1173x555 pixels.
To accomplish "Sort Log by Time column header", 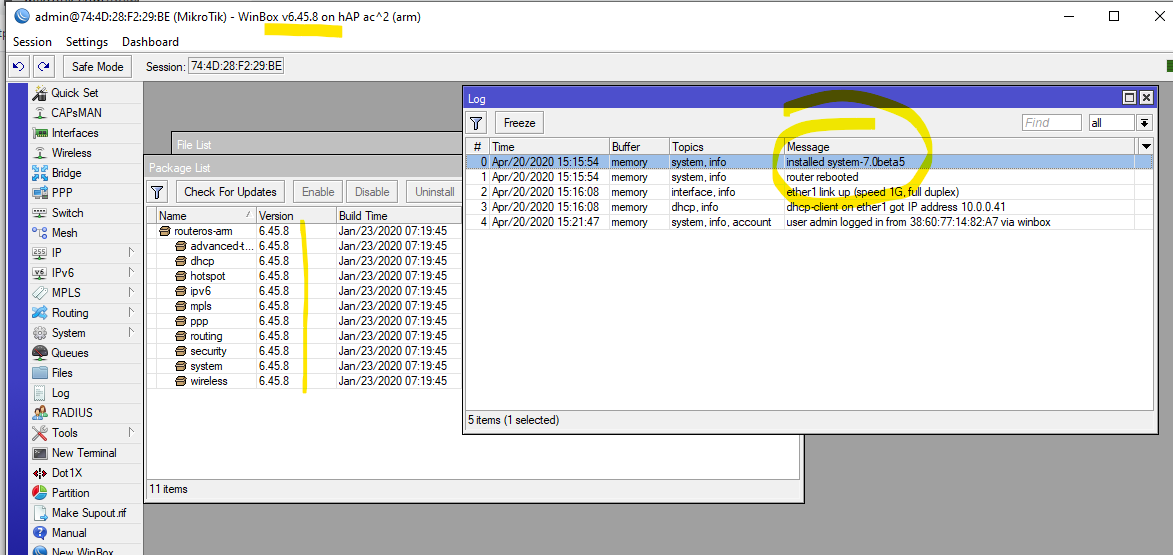I will point(549,147).
